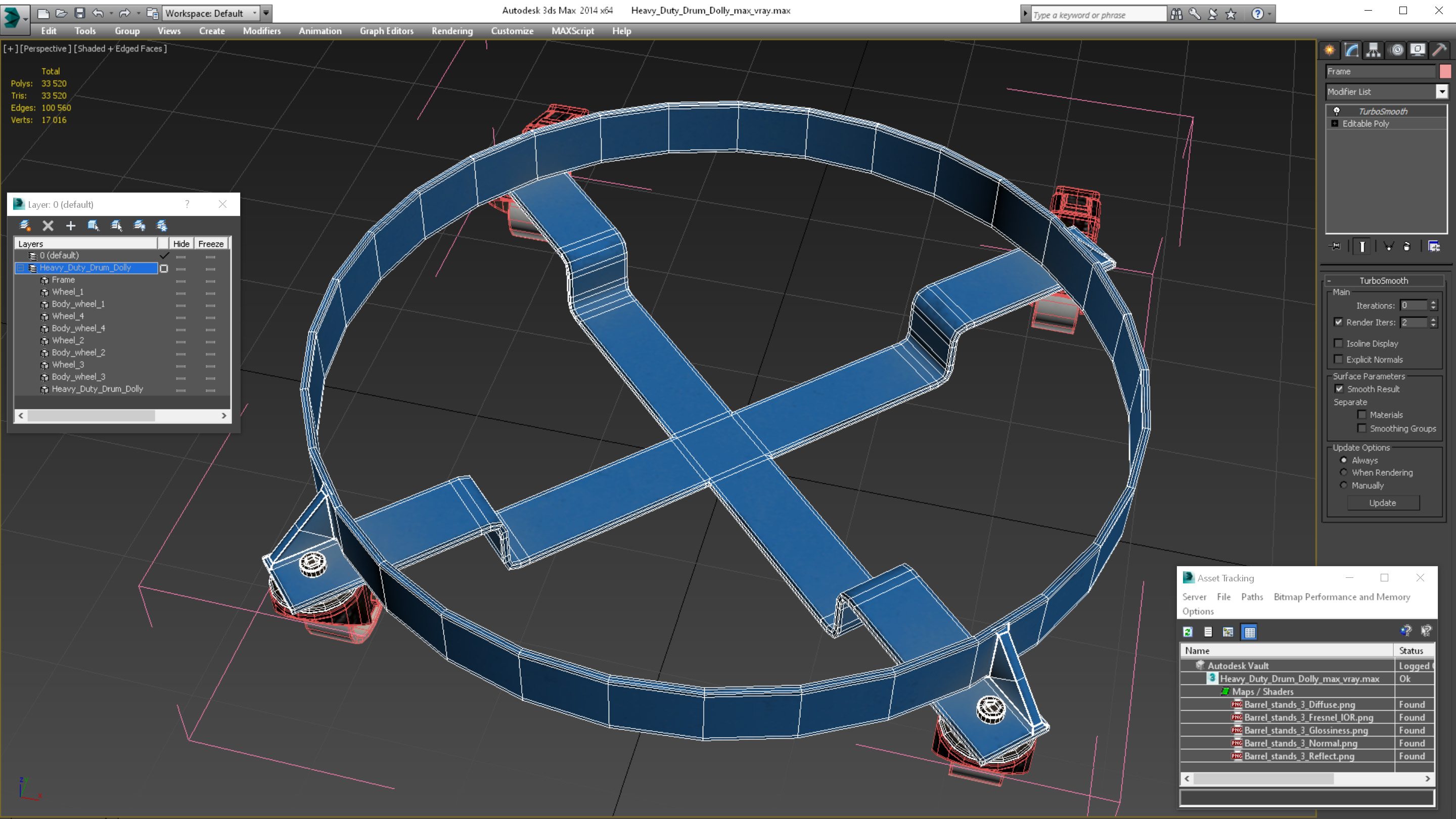Viewport: 1456px width, 819px height.
Task: Click Frame object color swatch
Action: (x=1445, y=71)
